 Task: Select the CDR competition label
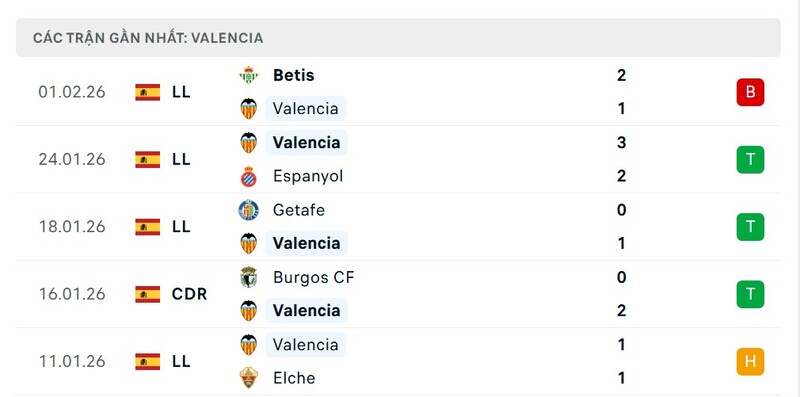click(x=189, y=294)
